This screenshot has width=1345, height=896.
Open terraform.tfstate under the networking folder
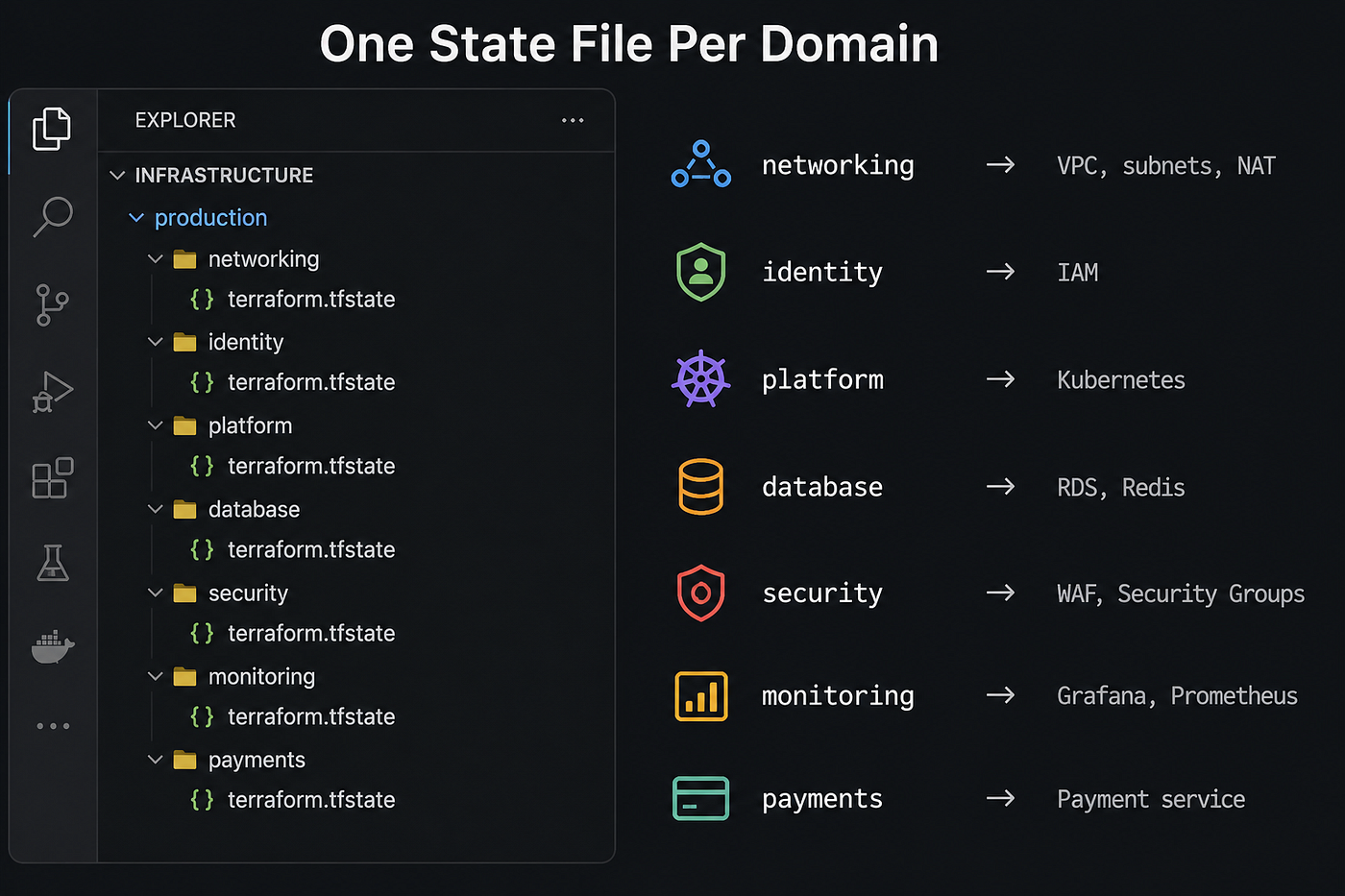click(x=311, y=300)
